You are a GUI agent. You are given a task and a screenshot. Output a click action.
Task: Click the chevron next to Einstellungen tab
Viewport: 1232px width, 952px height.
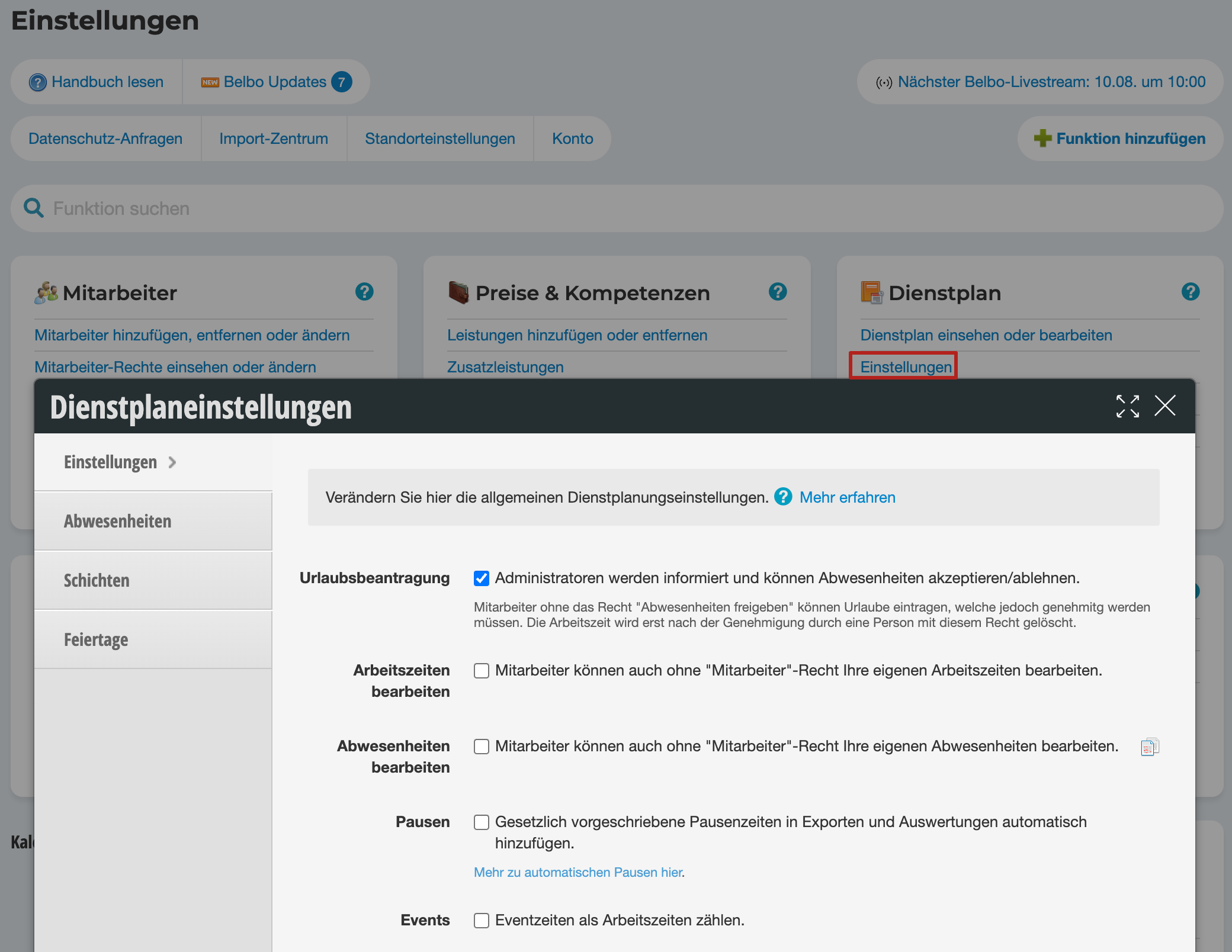point(172,462)
